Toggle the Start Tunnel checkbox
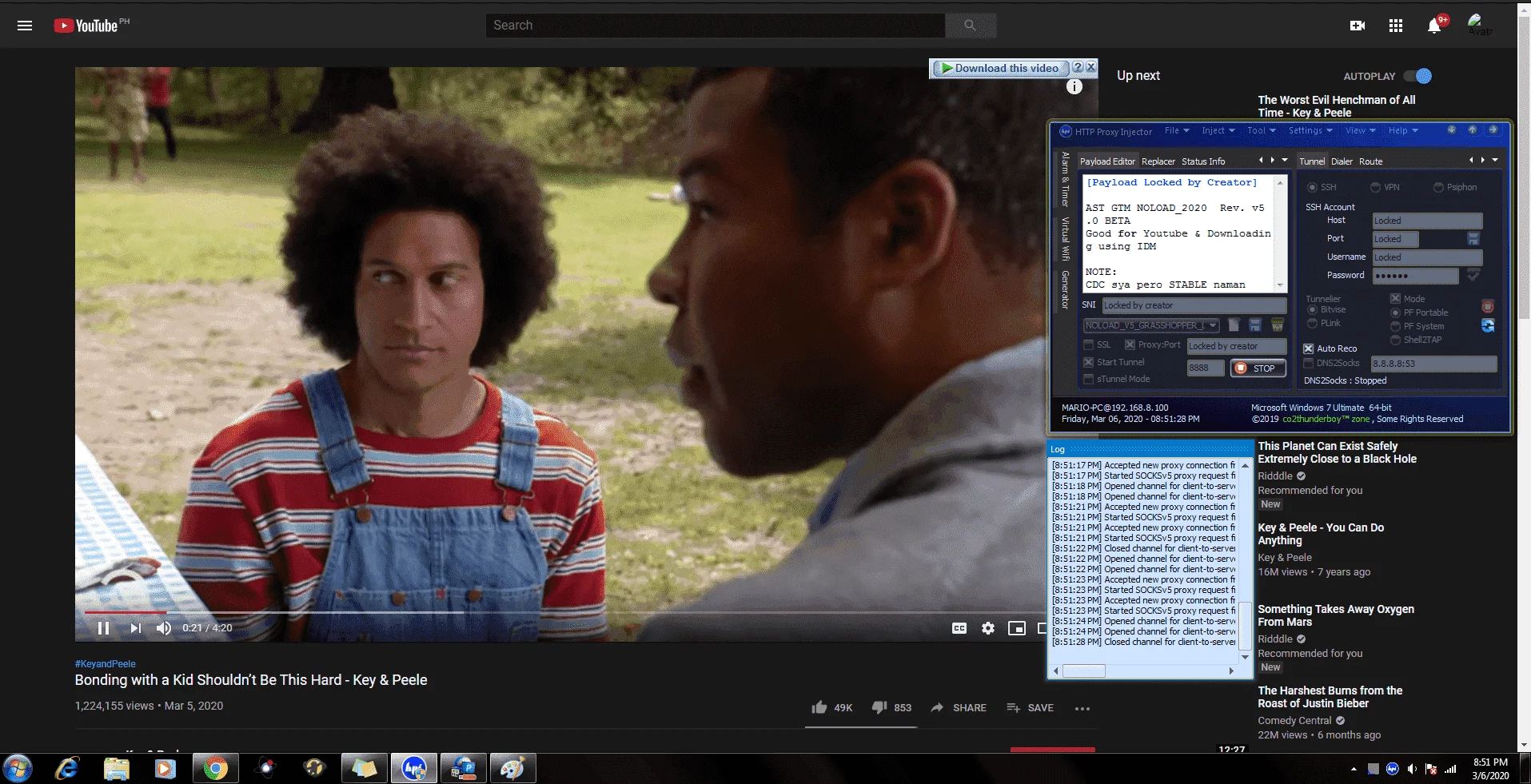The width and height of the screenshot is (1531, 784). point(1088,362)
